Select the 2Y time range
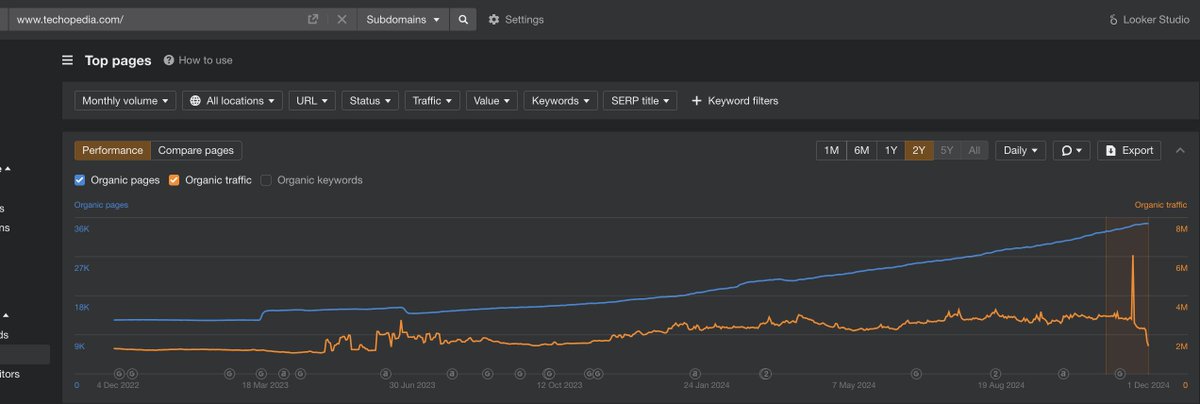 pyautogui.click(x=919, y=150)
